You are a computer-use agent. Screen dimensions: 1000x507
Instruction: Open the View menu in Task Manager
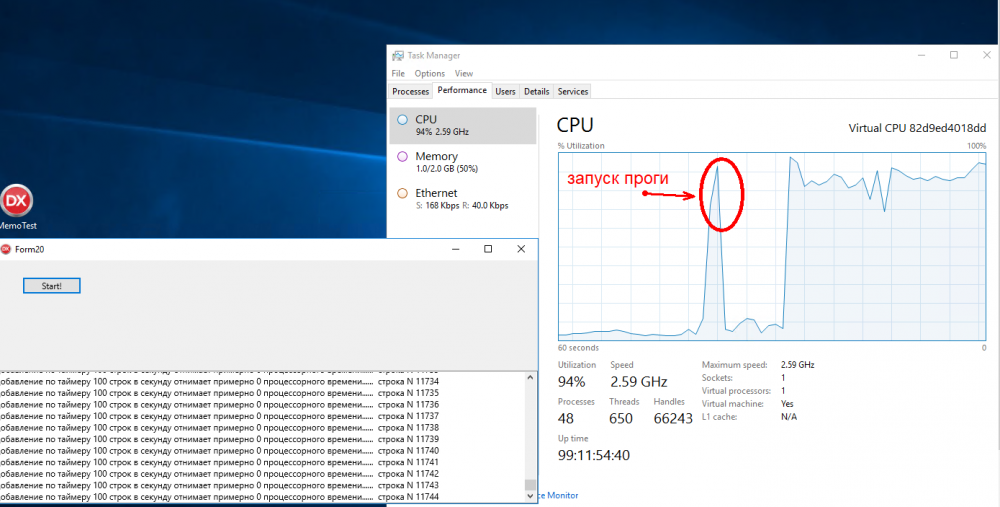pos(464,73)
